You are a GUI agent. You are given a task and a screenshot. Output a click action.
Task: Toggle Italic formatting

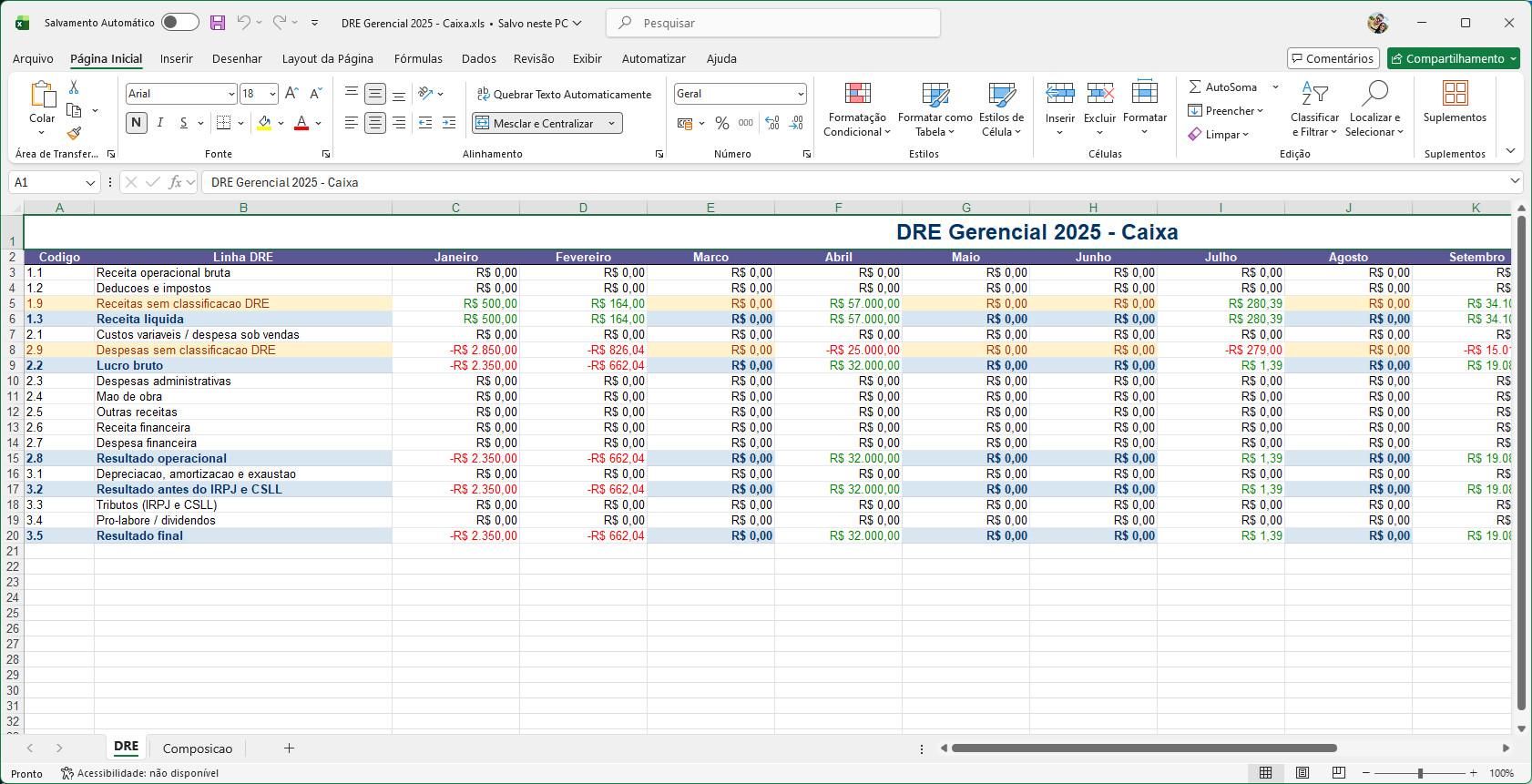tap(160, 123)
